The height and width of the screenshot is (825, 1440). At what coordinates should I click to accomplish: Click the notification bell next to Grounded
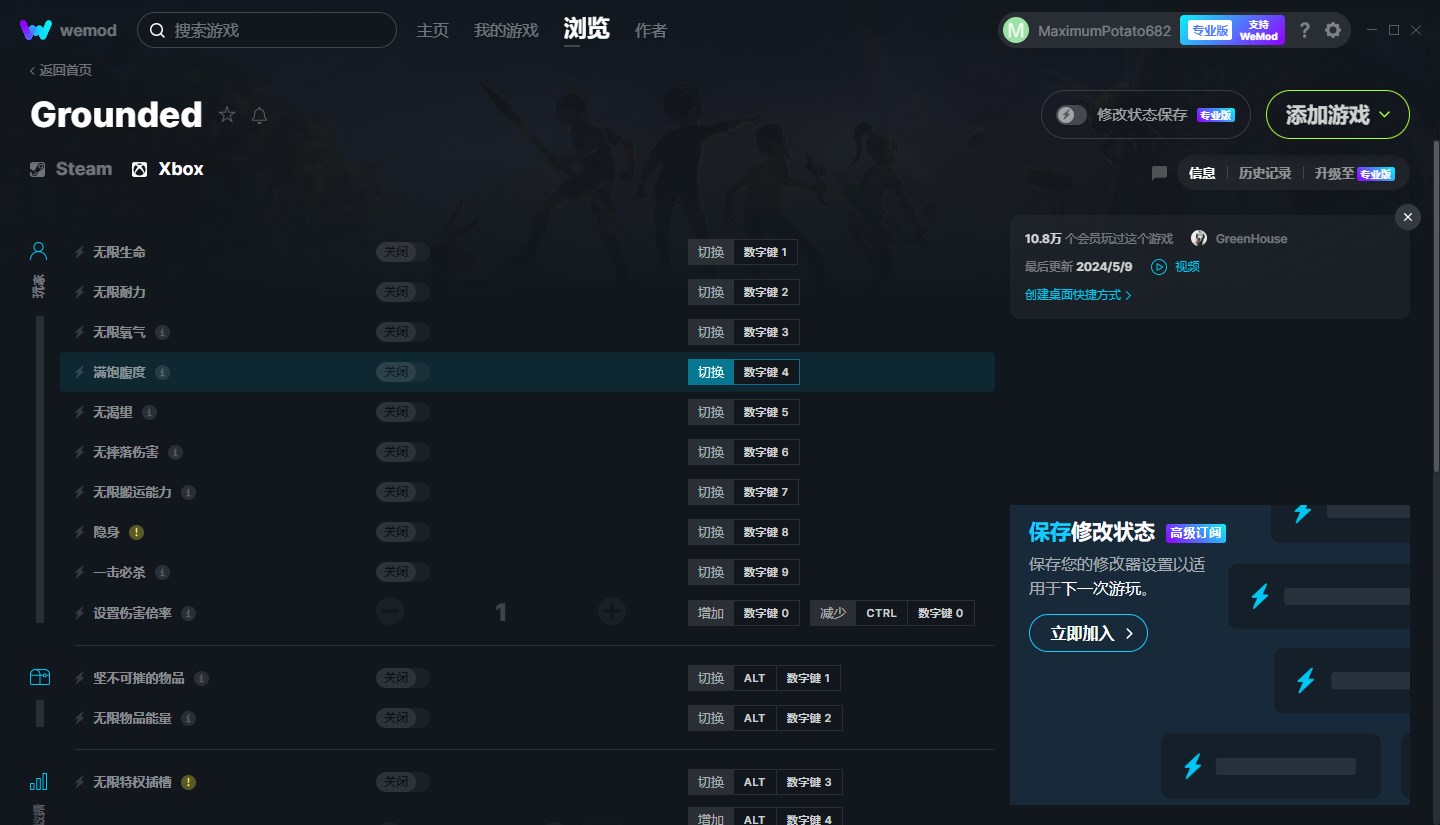pos(259,115)
